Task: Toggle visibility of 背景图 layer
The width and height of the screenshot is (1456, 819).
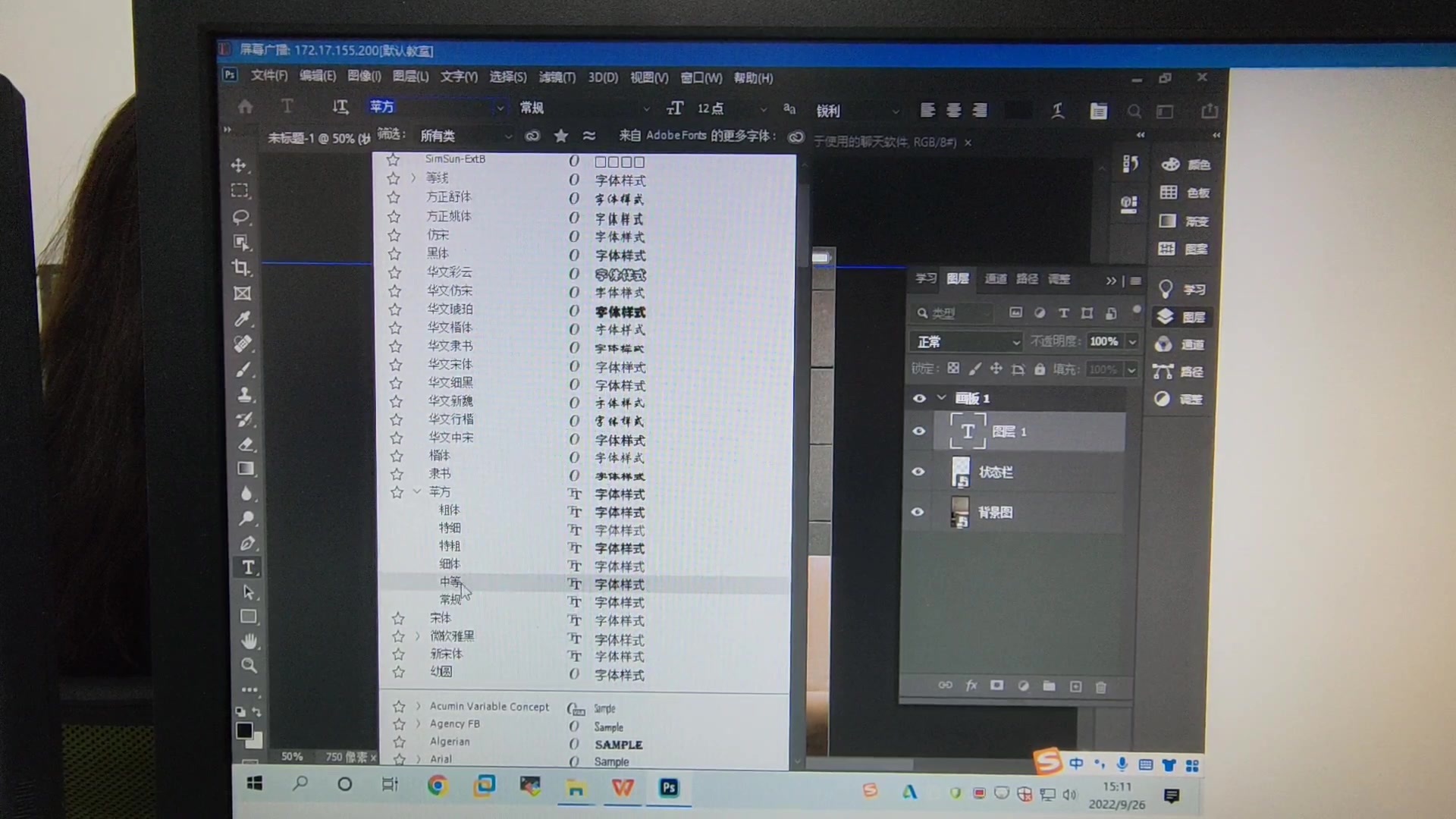Action: pyautogui.click(x=918, y=511)
